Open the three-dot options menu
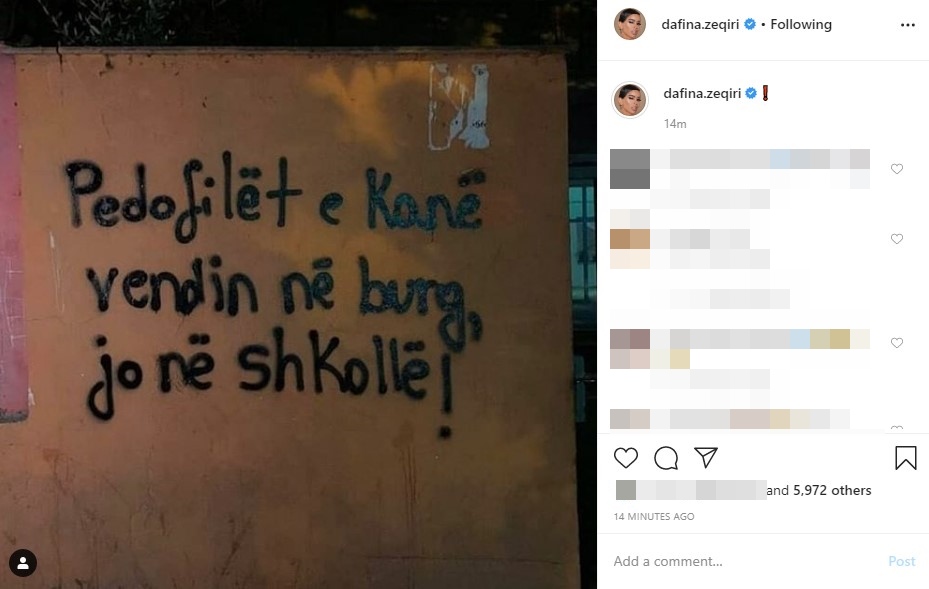The image size is (929, 589). click(x=908, y=25)
